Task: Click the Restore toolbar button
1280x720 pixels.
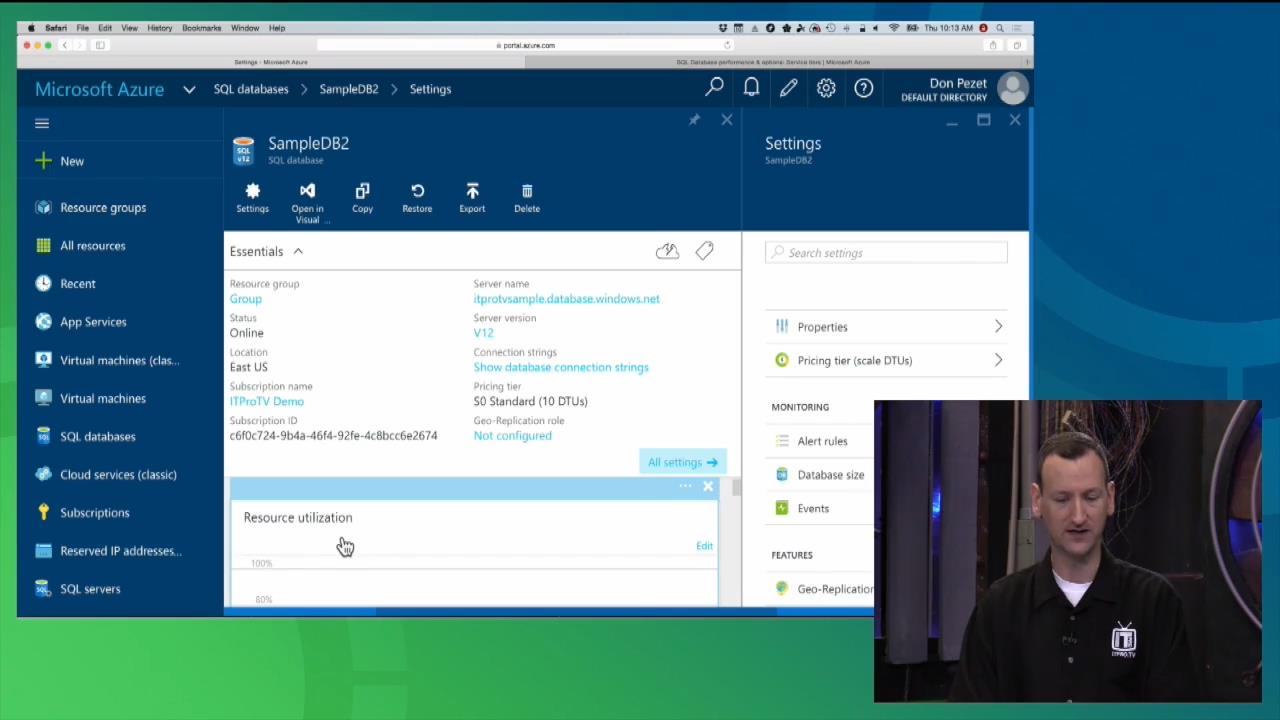Action: click(417, 198)
